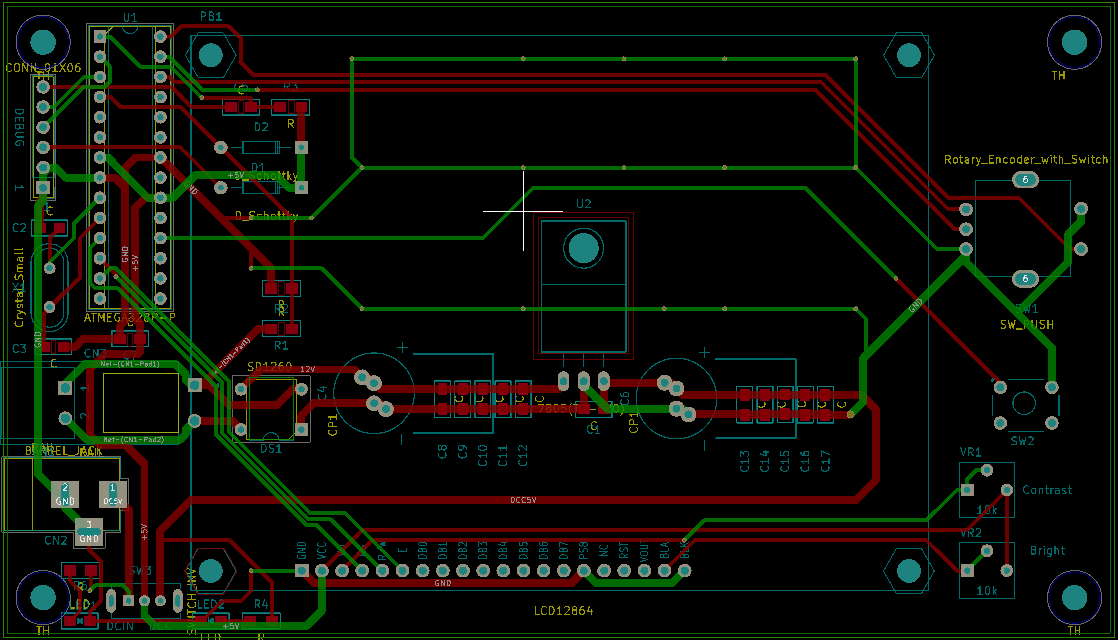
Task: Select the LCD header VCC pin pad
Action: (322, 570)
